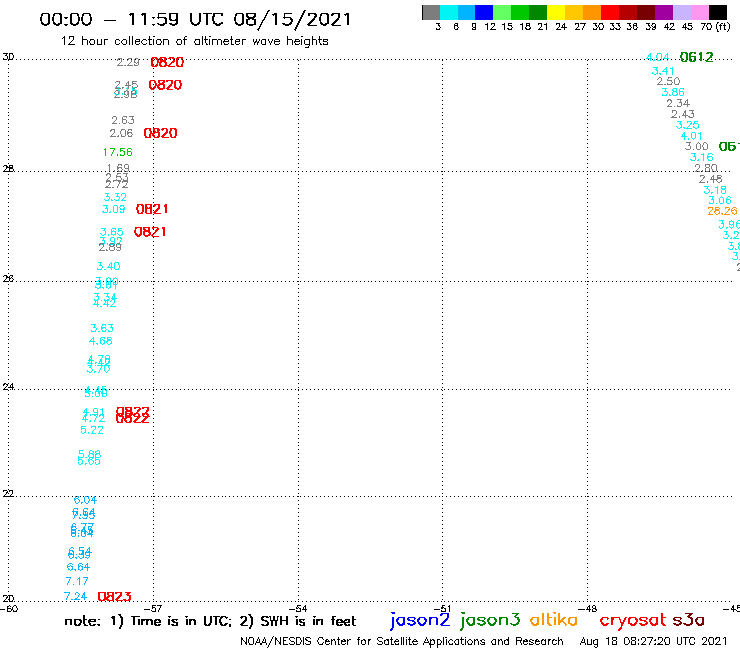This screenshot has height=650, width=740.
Task: Click the cyan 3.32 value
Action: pyautogui.click(x=115, y=197)
